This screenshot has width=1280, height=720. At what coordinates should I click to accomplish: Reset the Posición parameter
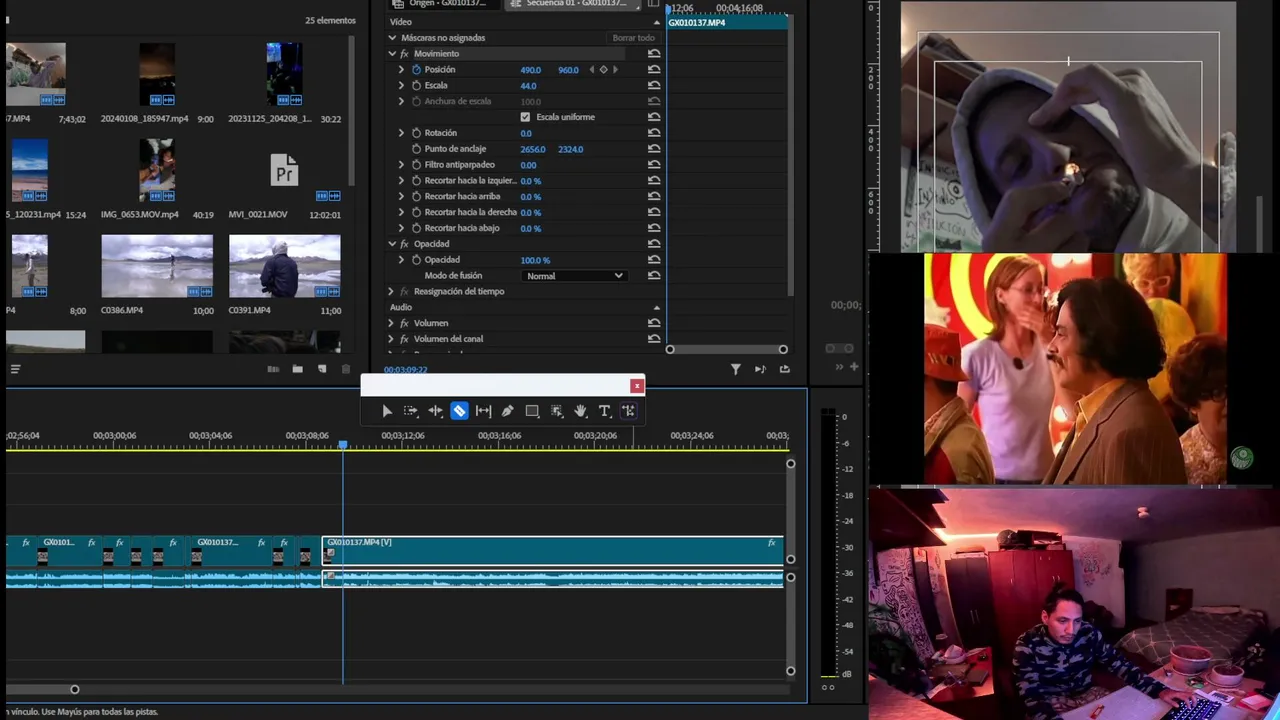pyautogui.click(x=654, y=70)
